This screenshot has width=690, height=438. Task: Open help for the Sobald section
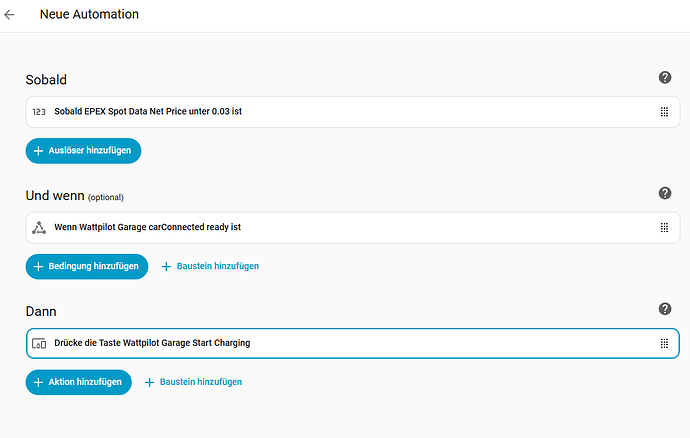pos(665,78)
